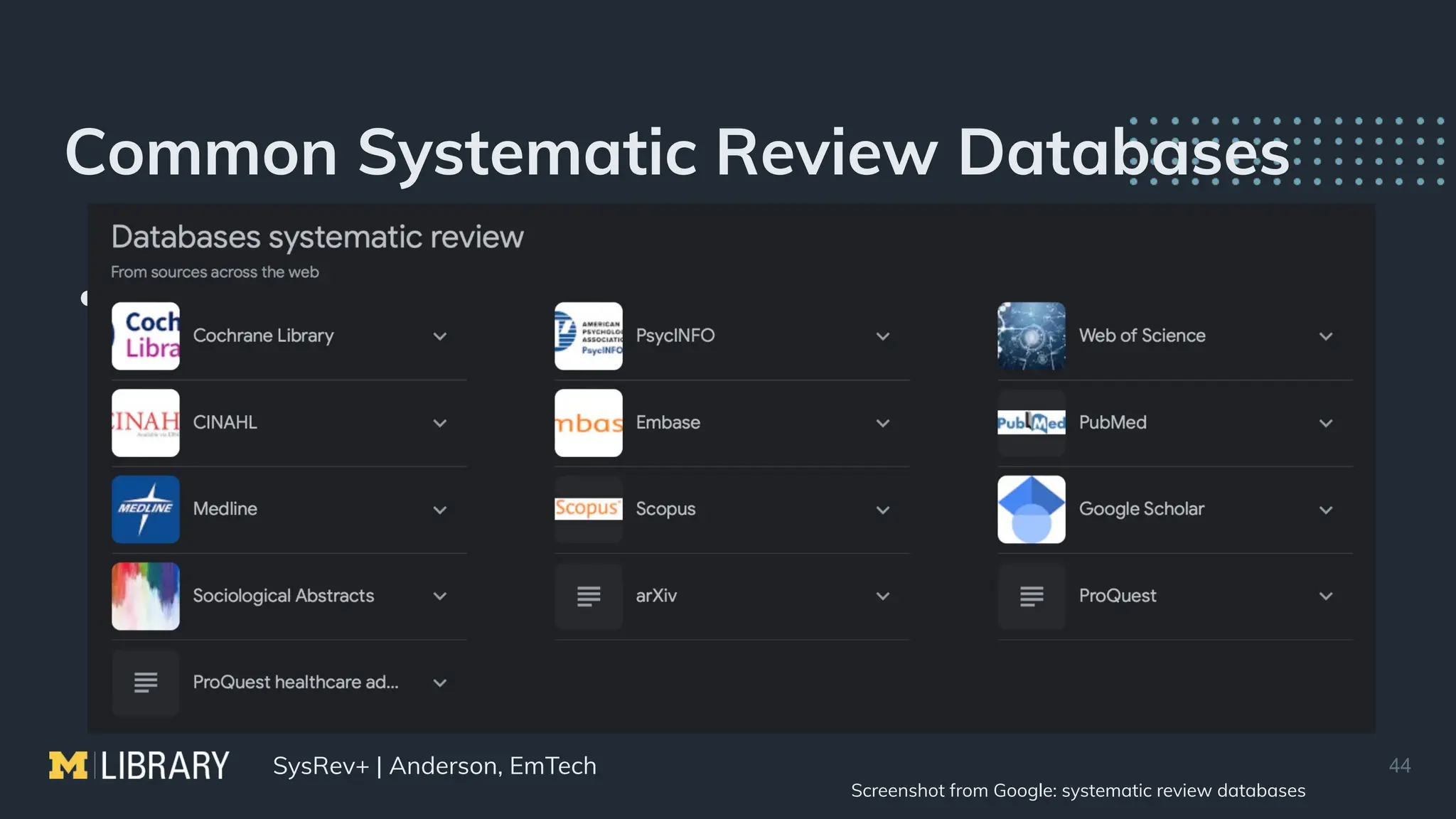Click the Web of Science image icon
This screenshot has width=1456, height=819.
pyautogui.click(x=1031, y=336)
